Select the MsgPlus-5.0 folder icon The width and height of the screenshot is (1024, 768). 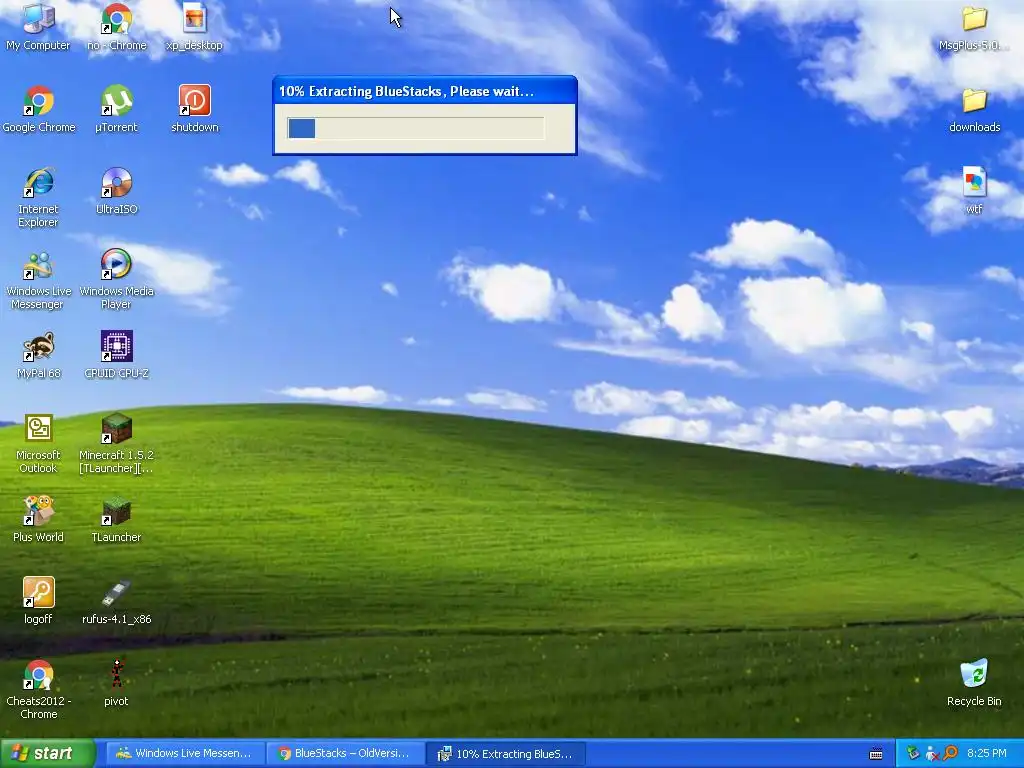(974, 18)
